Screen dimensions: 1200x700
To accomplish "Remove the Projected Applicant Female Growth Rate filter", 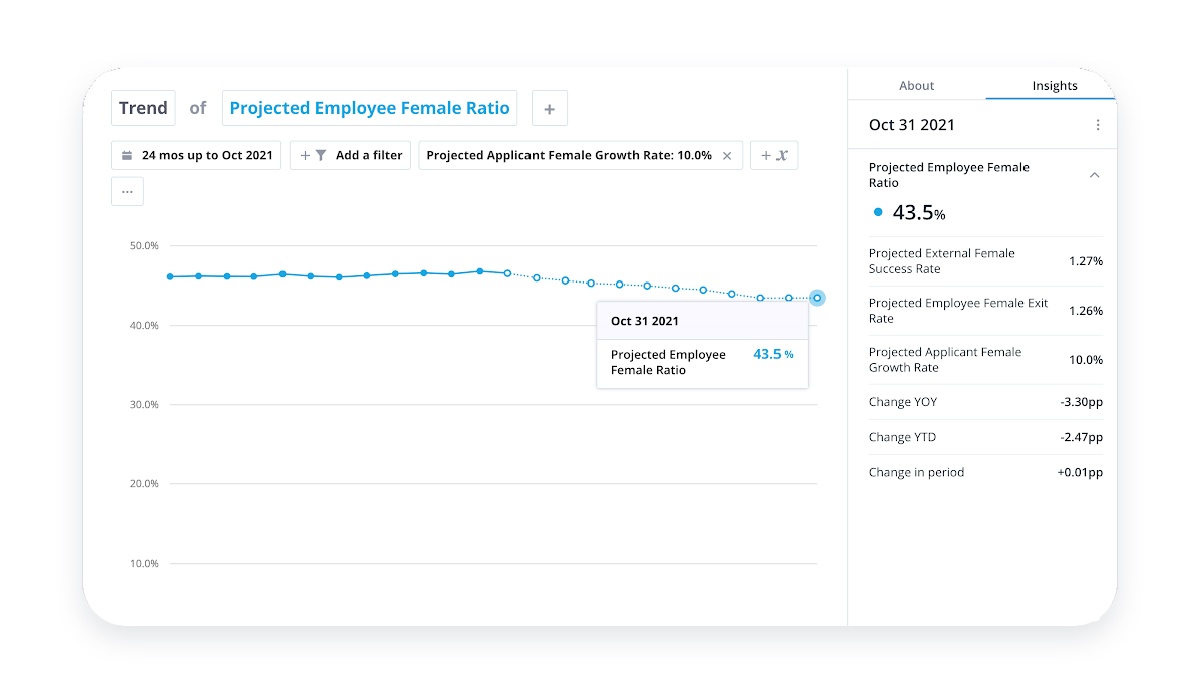I will pos(727,156).
